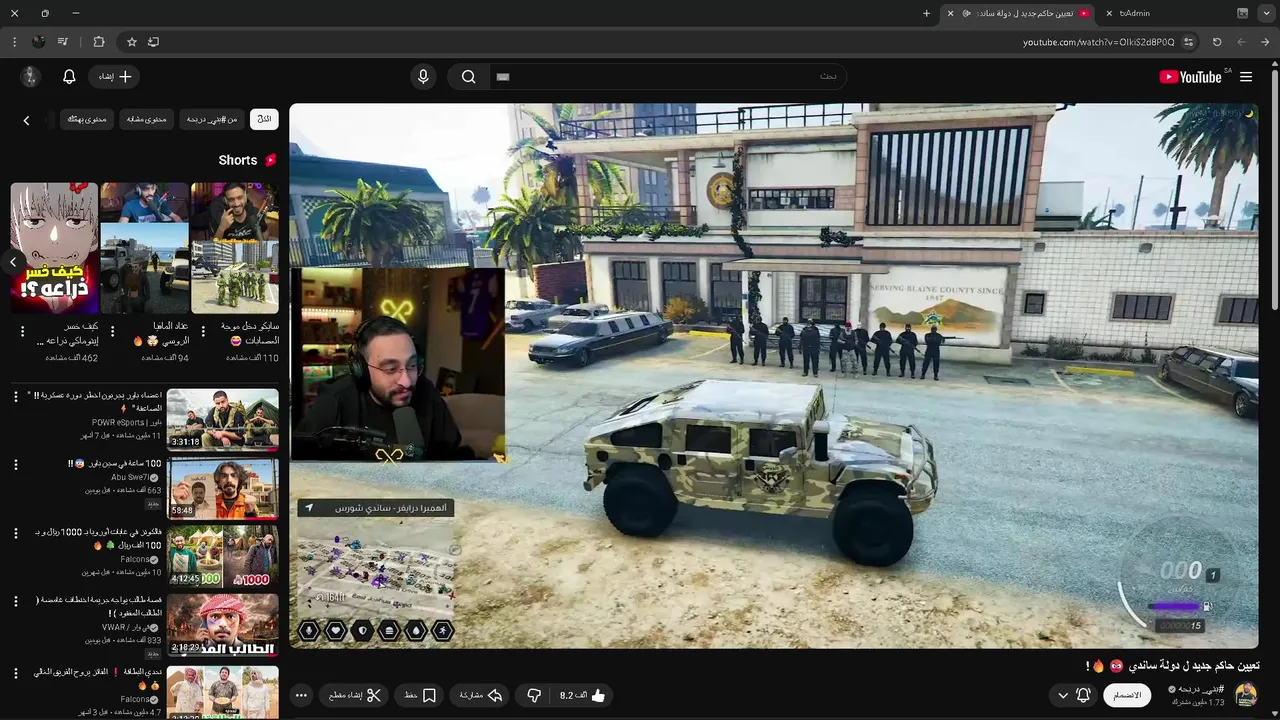Viewport: 1280px width, 720px height.
Task: Open the 58:48 Abu Swe7l video thumbnail
Action: 223,488
